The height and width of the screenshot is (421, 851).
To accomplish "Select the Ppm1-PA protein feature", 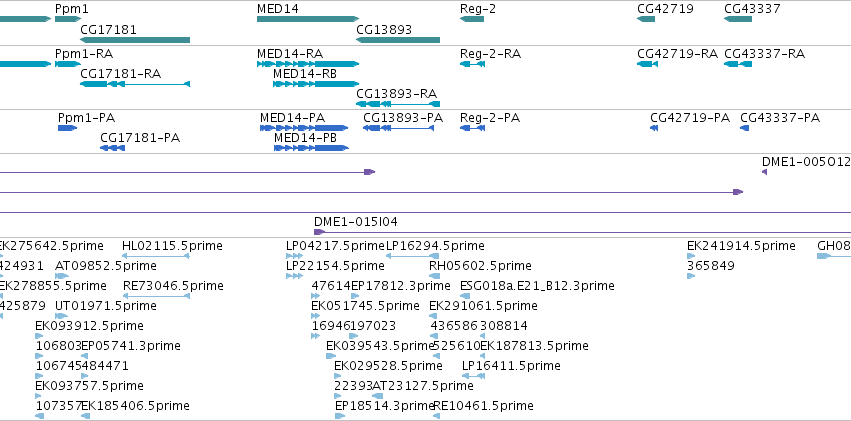I will pos(67,128).
